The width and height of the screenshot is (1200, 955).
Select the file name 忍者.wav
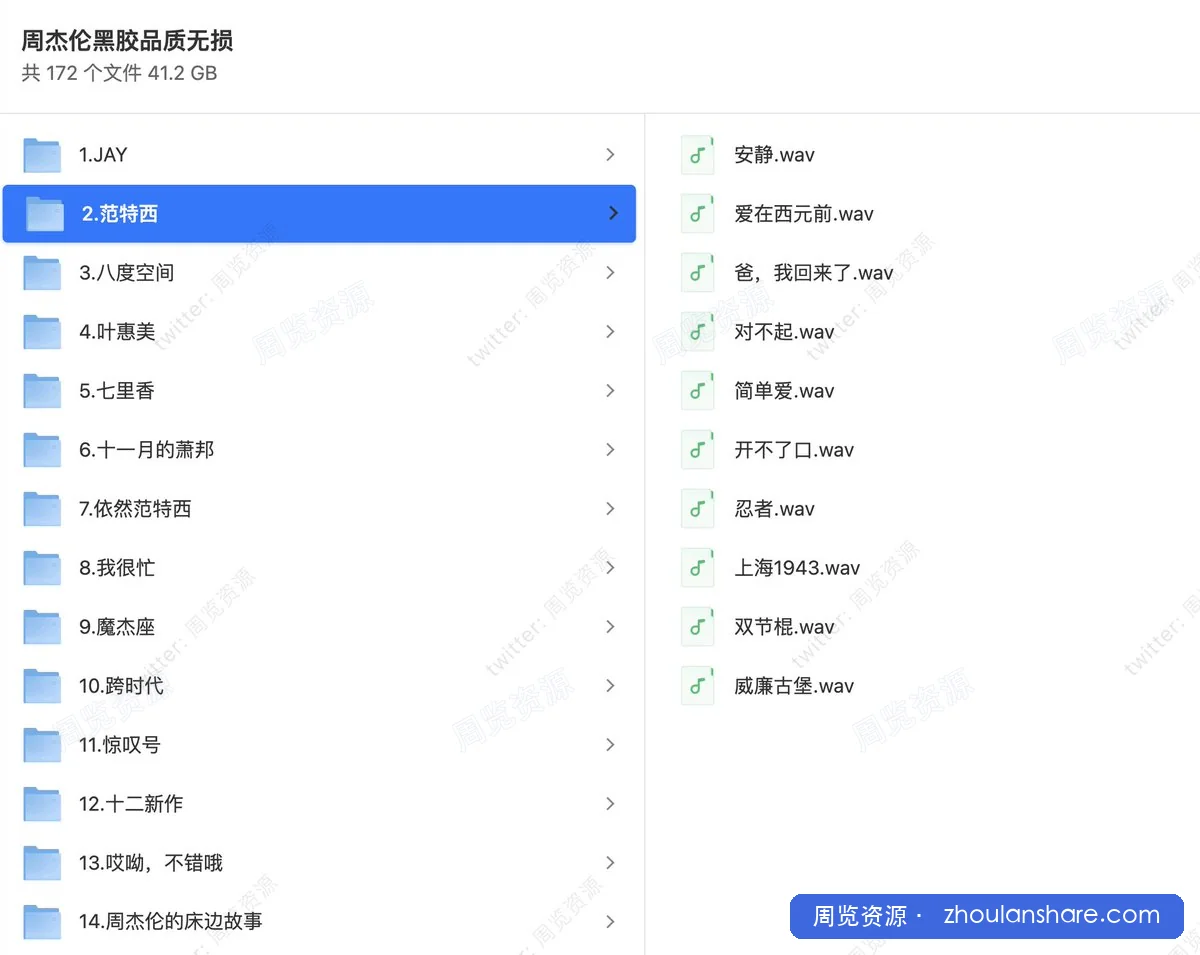775,509
